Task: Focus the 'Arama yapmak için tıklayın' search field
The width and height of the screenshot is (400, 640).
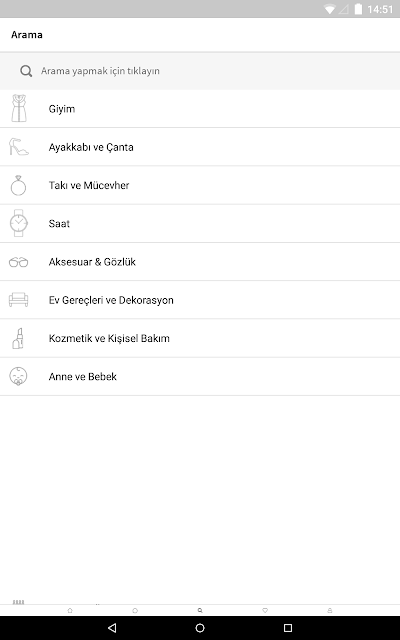Action: [200, 71]
